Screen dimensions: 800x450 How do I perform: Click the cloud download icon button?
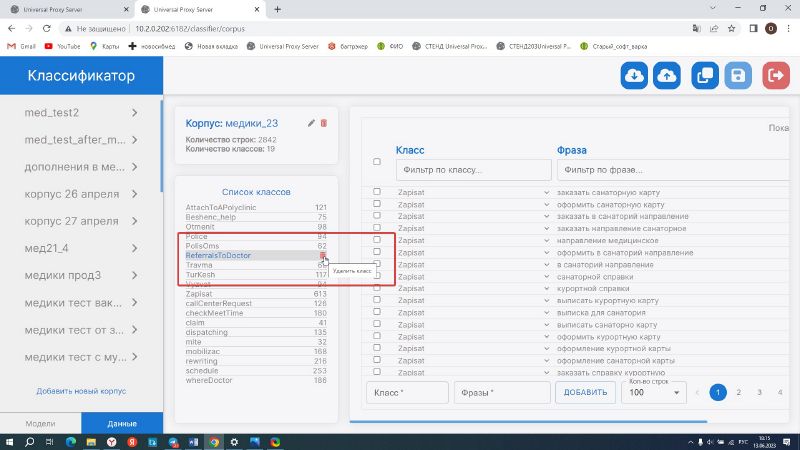[634, 75]
